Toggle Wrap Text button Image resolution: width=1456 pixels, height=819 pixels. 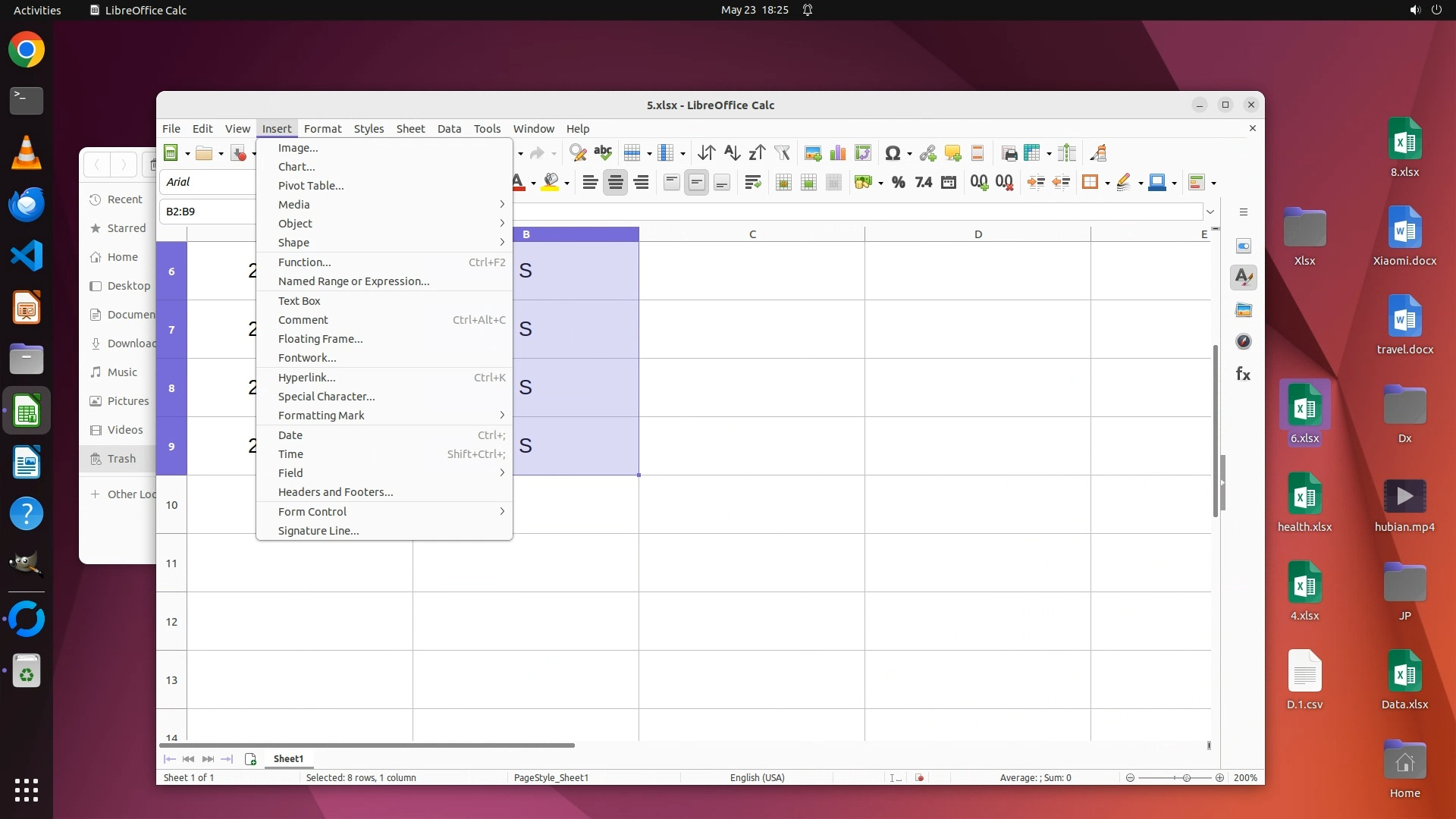pyautogui.click(x=752, y=182)
